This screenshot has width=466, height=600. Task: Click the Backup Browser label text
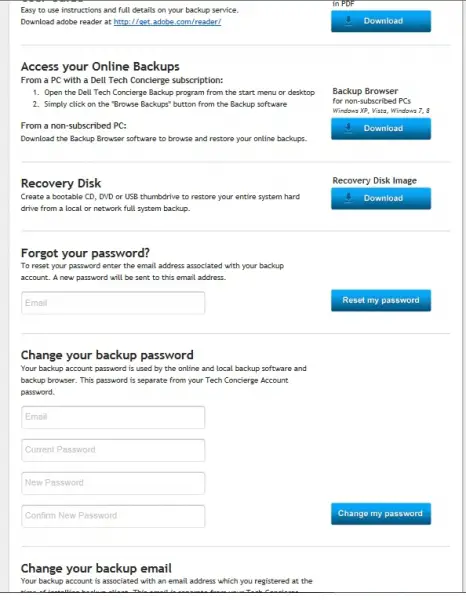365,91
